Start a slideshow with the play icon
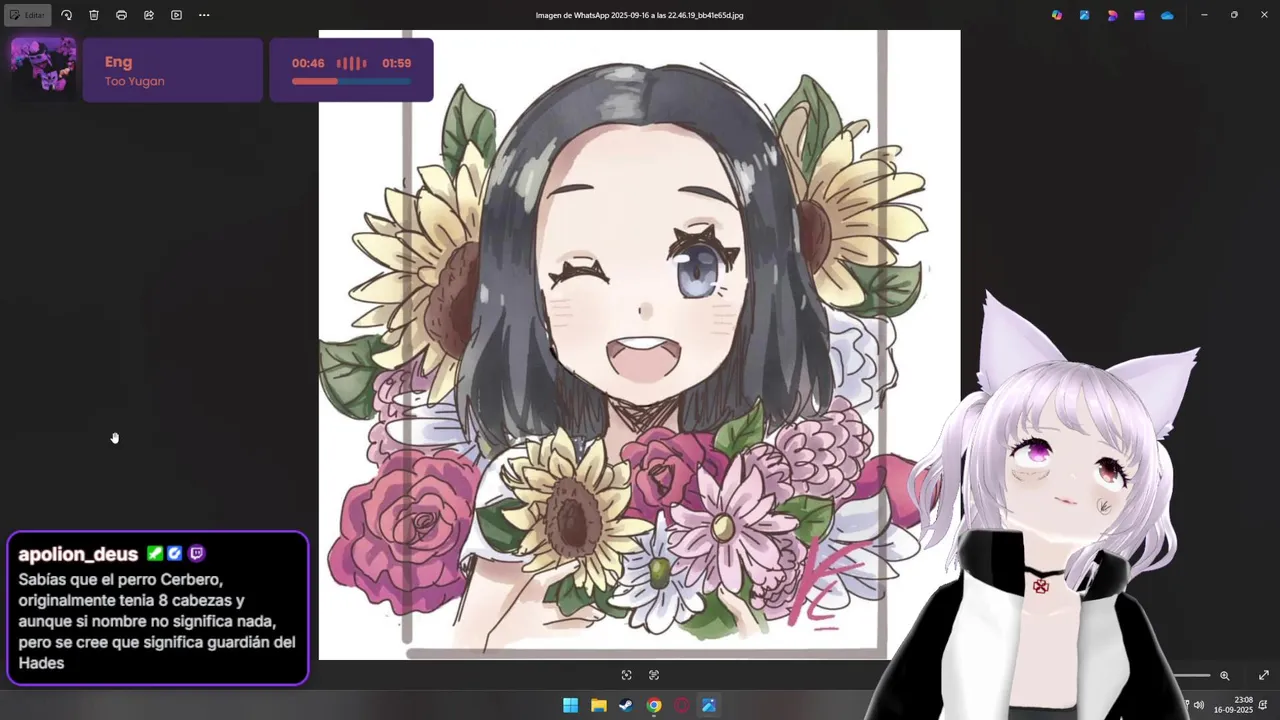This screenshot has width=1280, height=720. tap(176, 15)
